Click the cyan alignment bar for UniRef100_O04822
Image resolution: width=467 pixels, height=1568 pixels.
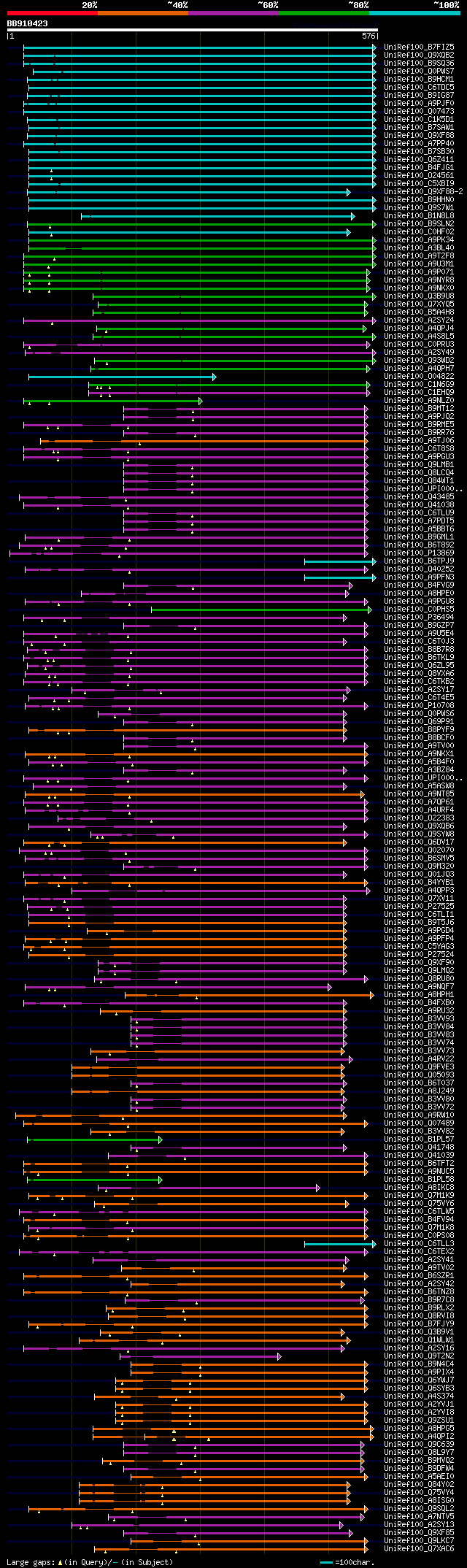122,376
